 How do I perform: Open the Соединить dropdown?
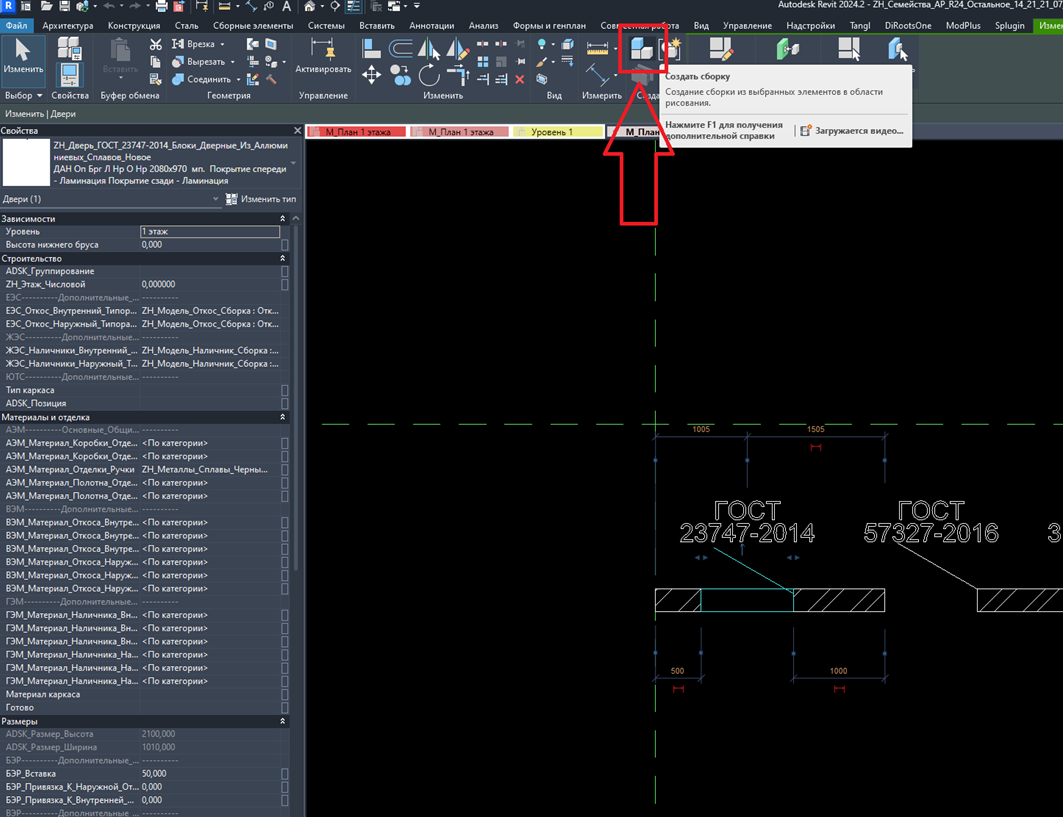click(239, 79)
